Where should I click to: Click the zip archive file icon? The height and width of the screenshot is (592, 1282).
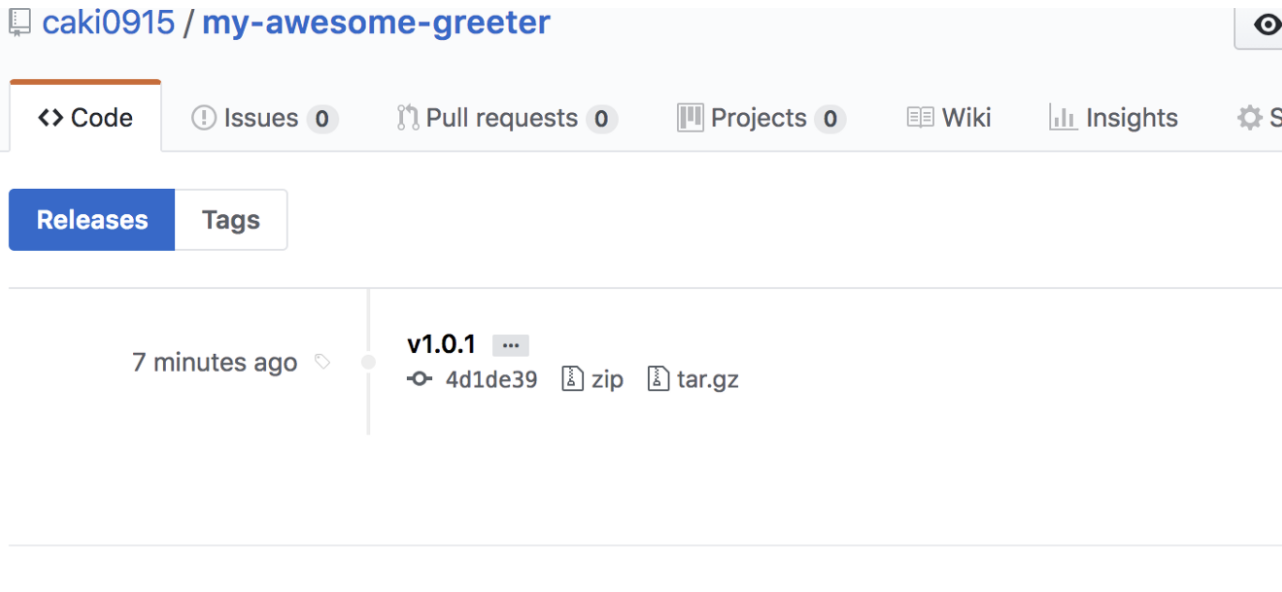coord(572,379)
